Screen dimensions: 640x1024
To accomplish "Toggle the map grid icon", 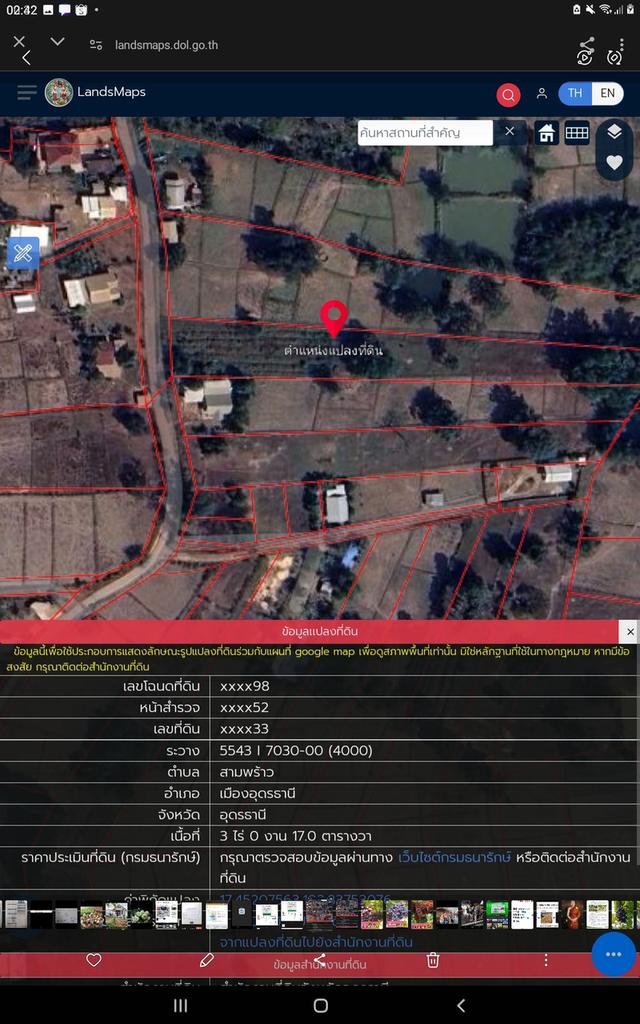I will tap(577, 133).
